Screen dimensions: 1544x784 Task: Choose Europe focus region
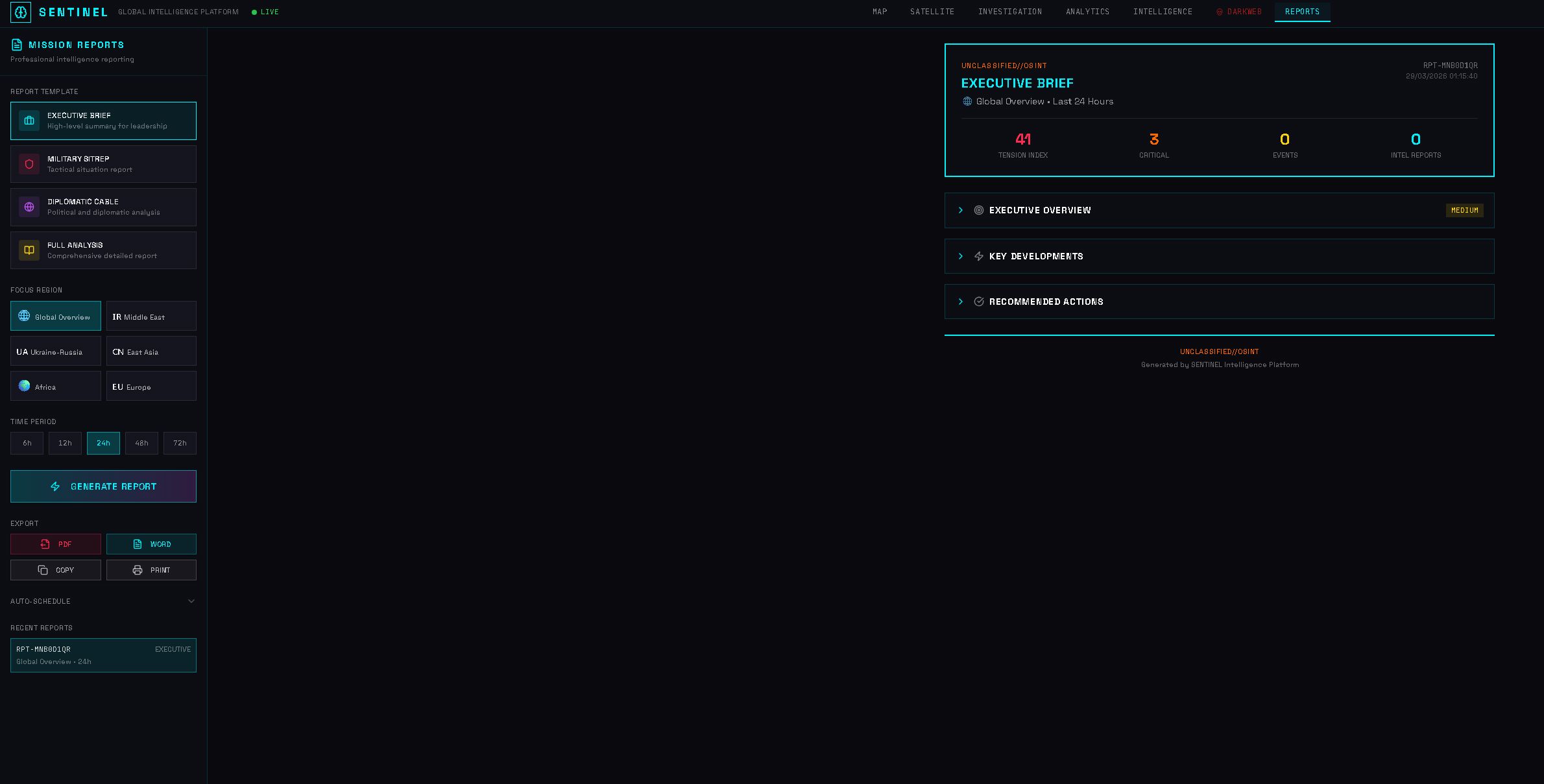pos(151,386)
